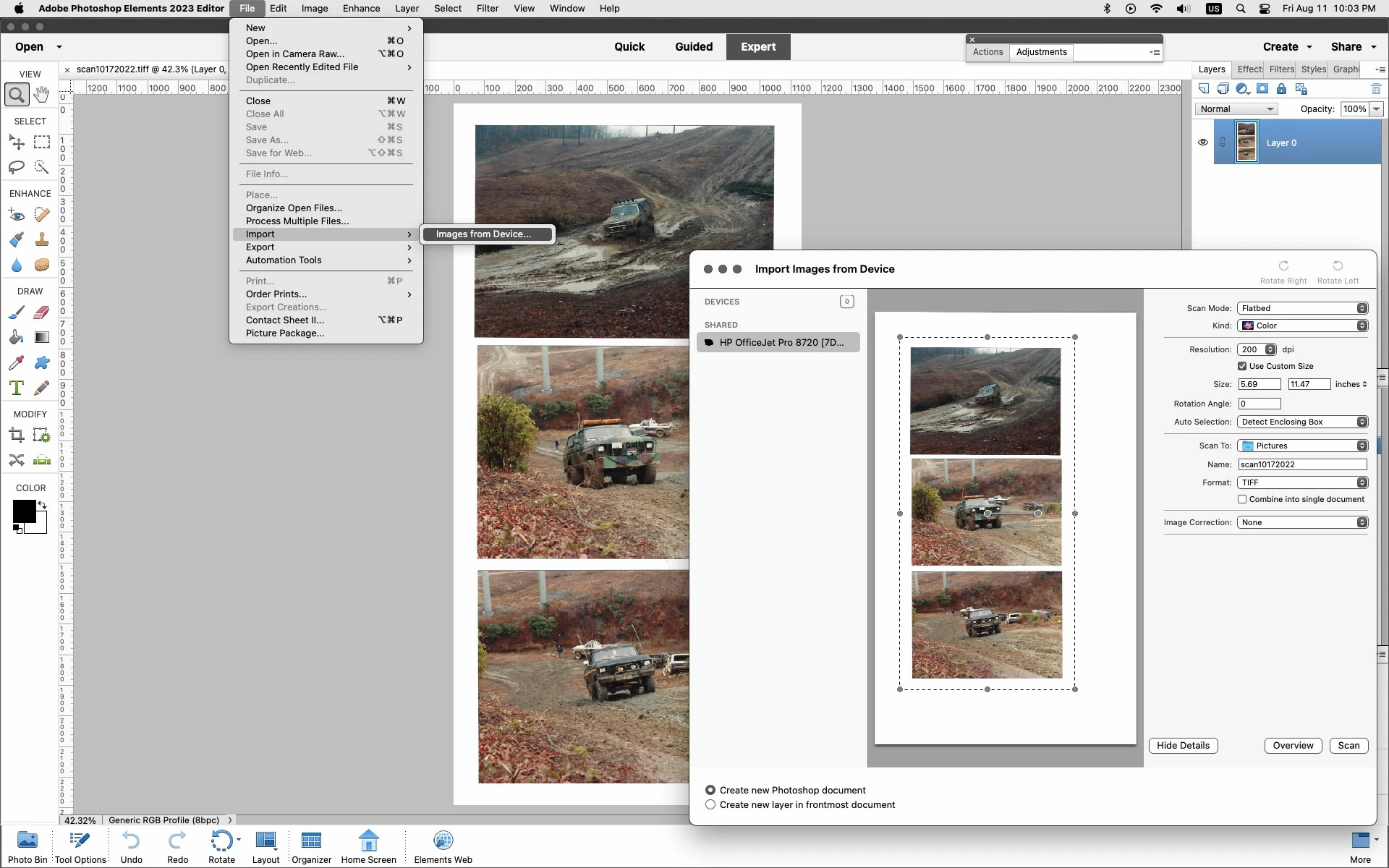
Task: Select the Hand tool
Action: (42, 94)
